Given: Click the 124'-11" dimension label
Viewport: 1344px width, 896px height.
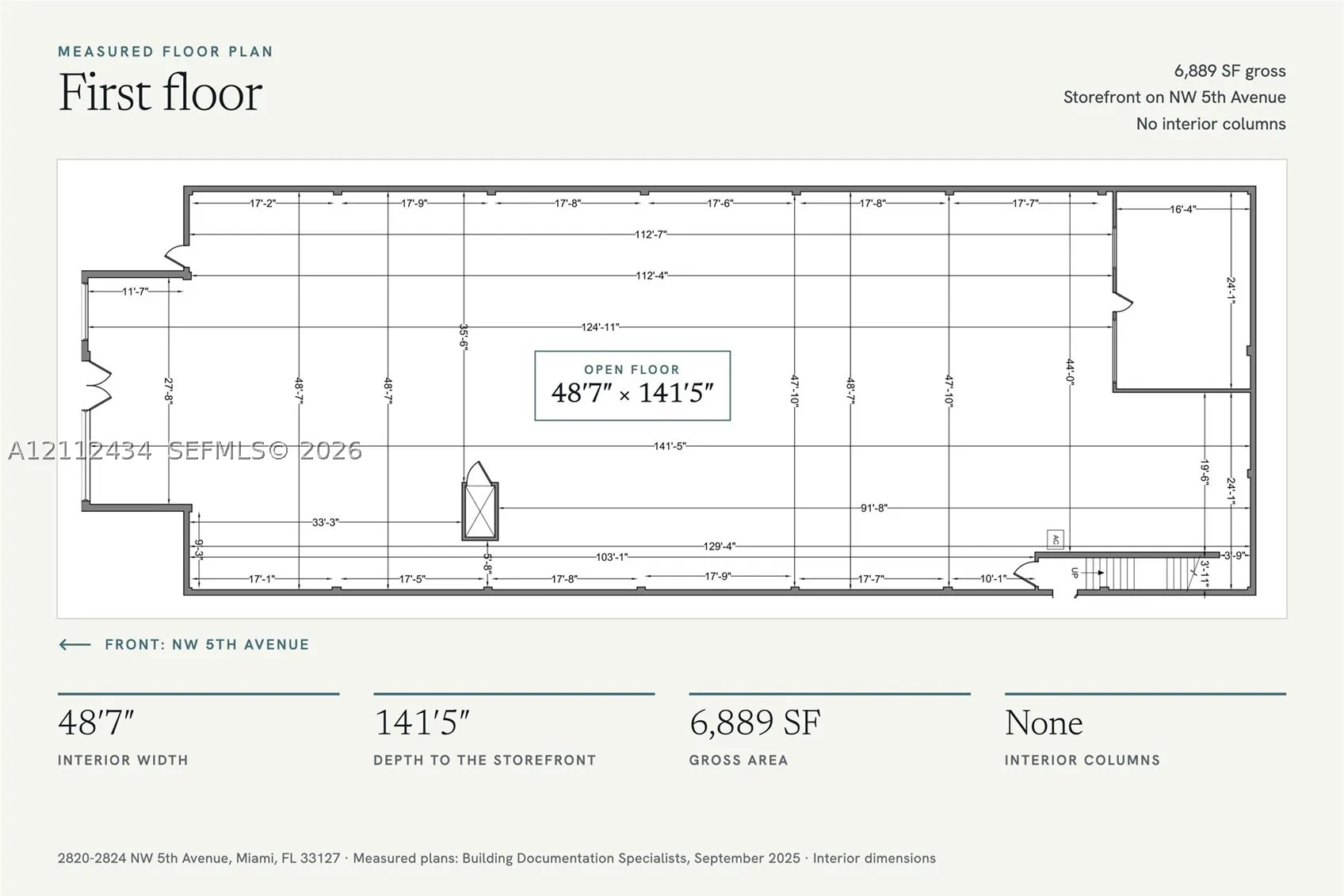Looking at the screenshot, I should point(600,326).
